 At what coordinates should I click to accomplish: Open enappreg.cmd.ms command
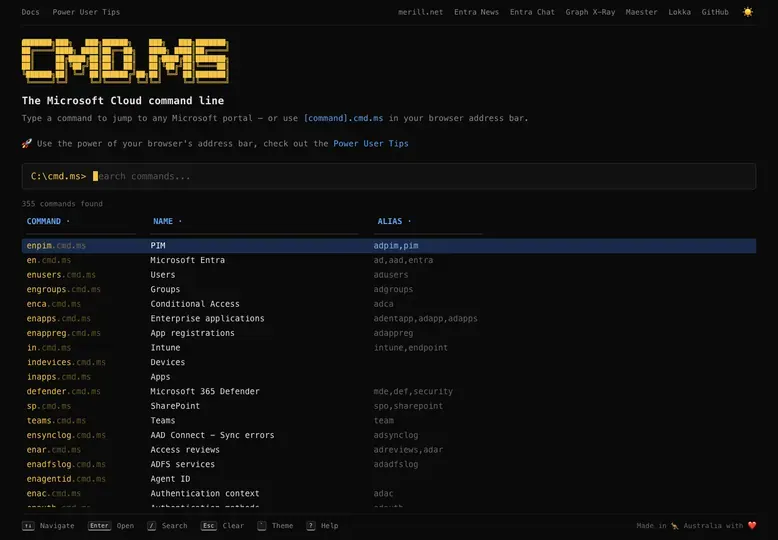pyautogui.click(x=64, y=333)
